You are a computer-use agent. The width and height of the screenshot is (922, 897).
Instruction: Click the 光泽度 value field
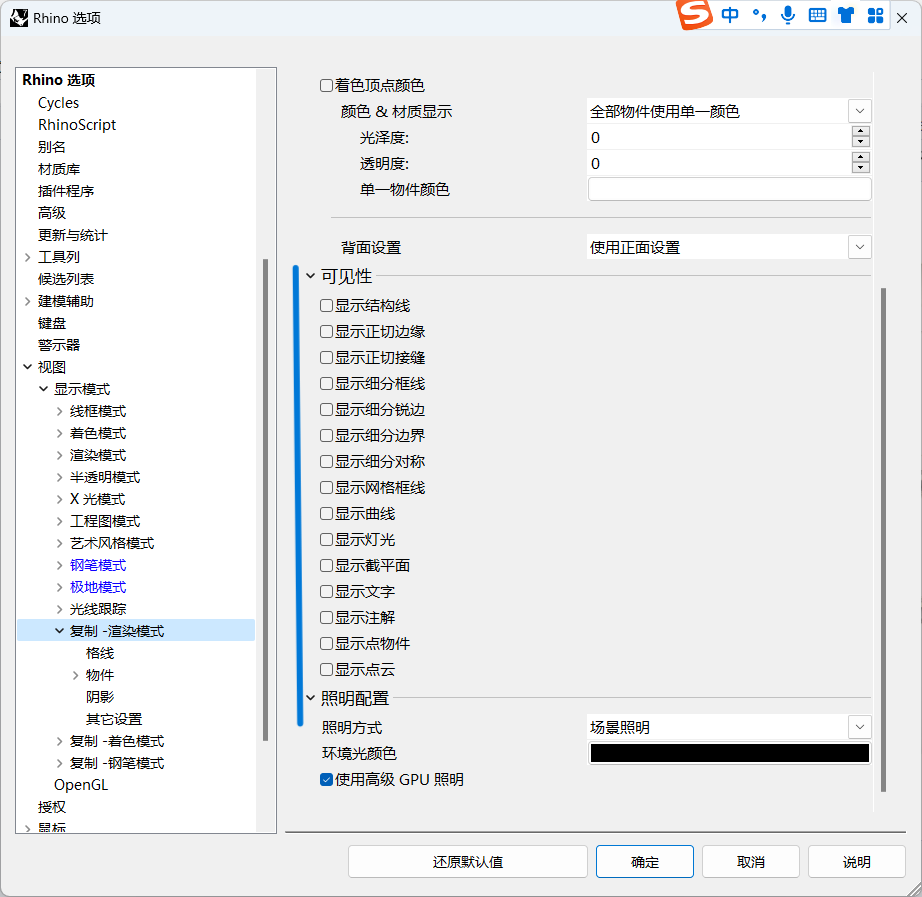(x=719, y=138)
